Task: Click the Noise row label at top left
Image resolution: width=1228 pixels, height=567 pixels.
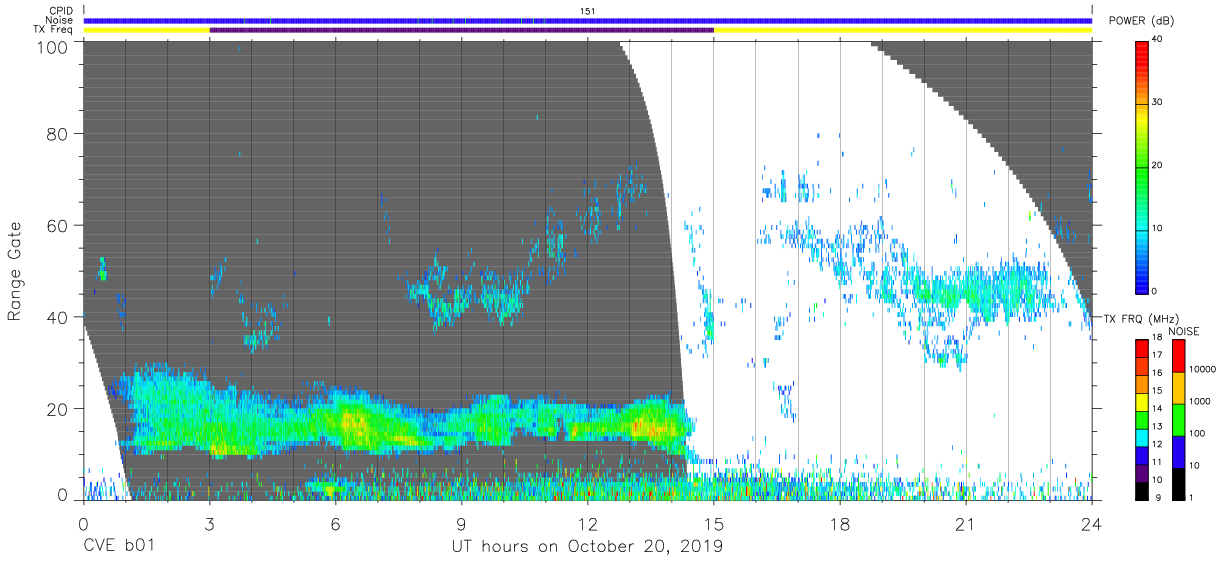Action: (x=60, y=20)
